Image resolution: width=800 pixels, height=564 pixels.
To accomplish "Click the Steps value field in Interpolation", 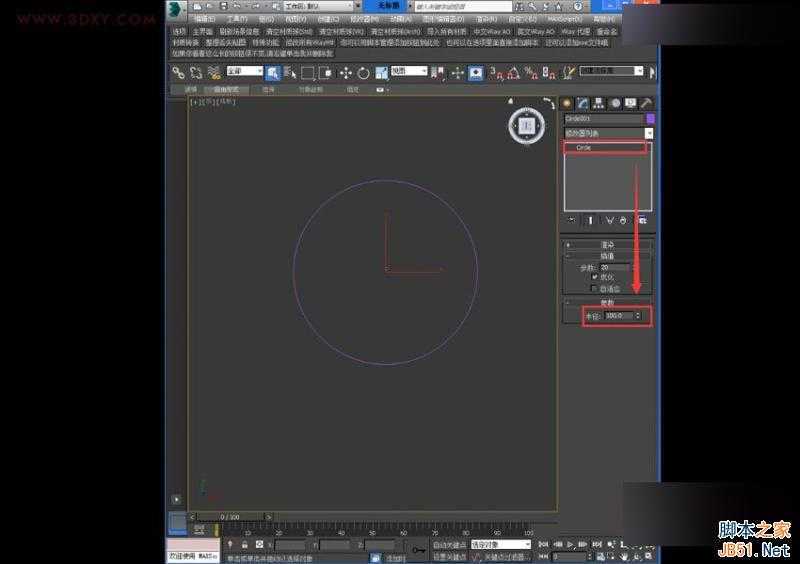I will (614, 267).
